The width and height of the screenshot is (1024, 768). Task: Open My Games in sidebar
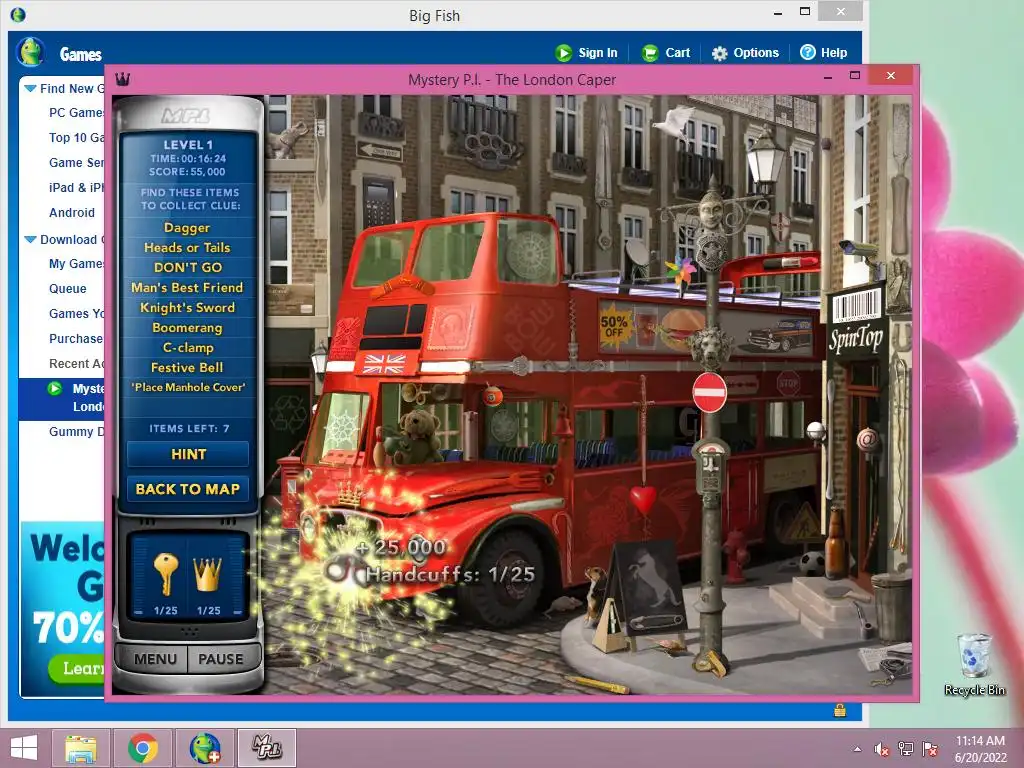[x=76, y=264]
